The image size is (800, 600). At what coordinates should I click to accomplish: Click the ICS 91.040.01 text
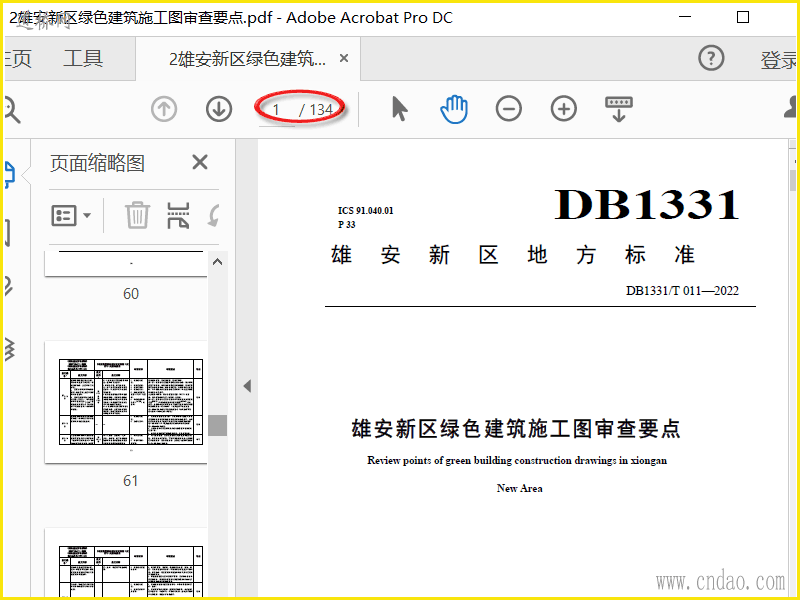pyautogui.click(x=365, y=210)
